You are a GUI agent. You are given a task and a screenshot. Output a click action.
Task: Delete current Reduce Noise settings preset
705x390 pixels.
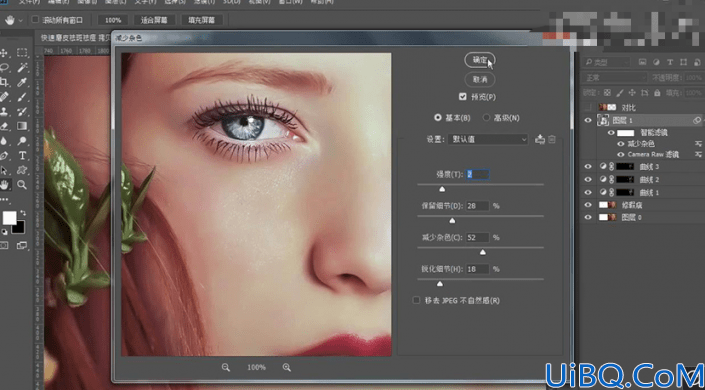pos(552,139)
